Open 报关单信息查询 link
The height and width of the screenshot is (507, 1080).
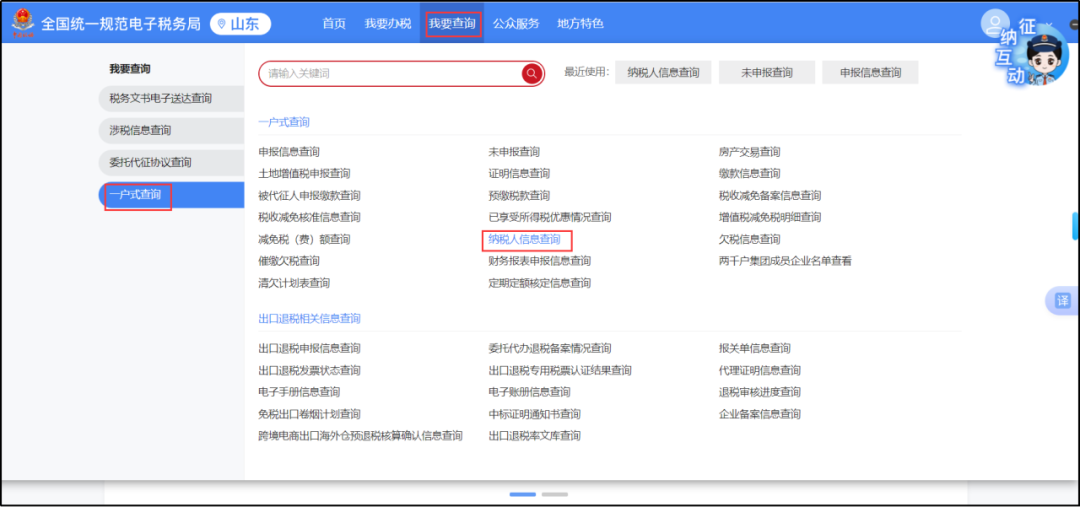(754, 349)
